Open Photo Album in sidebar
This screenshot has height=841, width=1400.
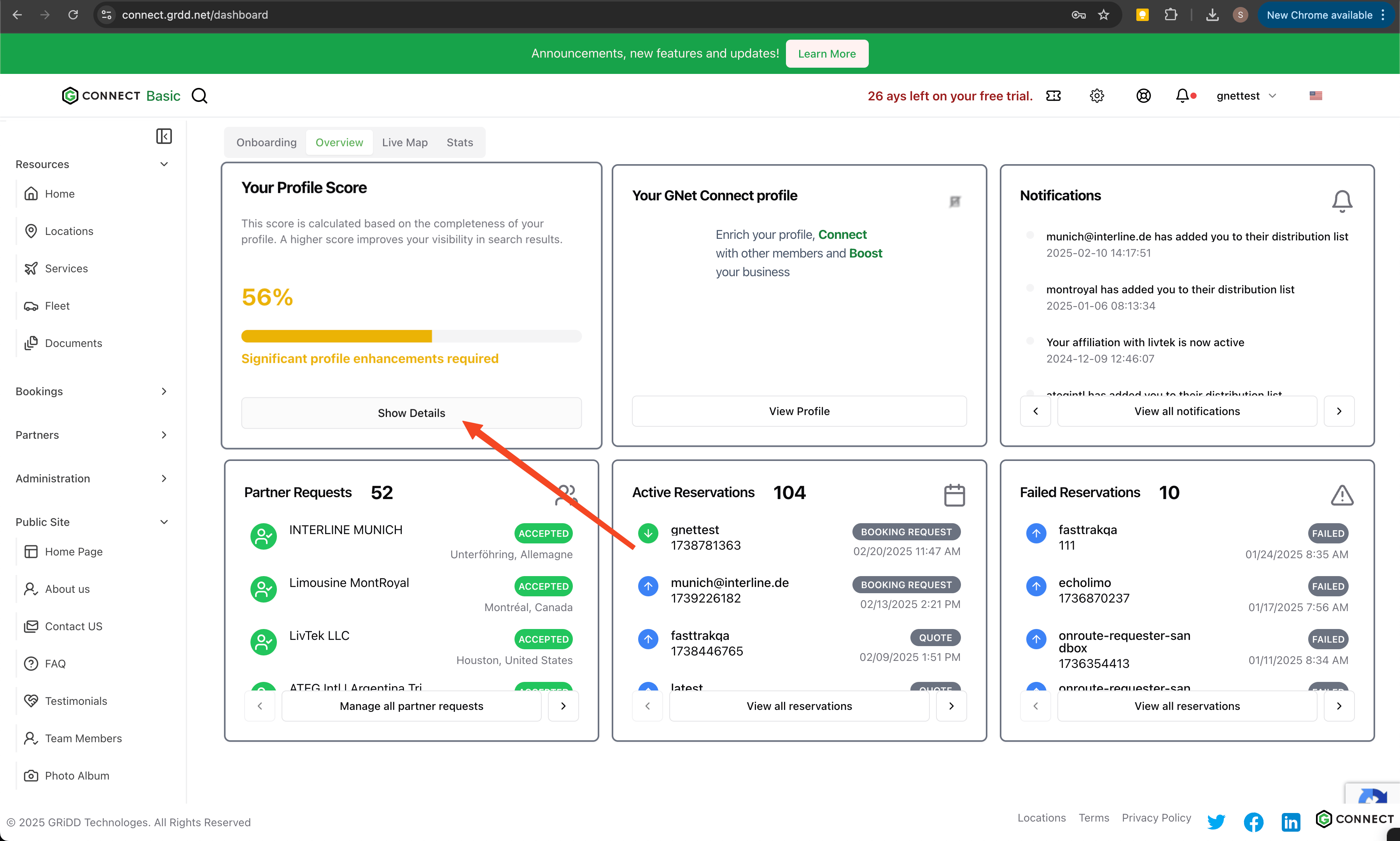[77, 776]
